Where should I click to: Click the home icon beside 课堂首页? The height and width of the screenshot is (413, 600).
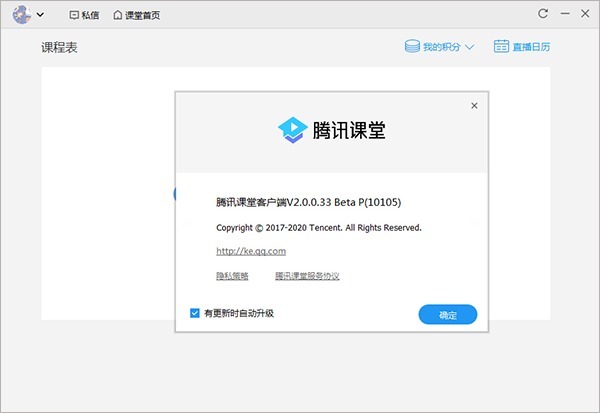[x=118, y=15]
